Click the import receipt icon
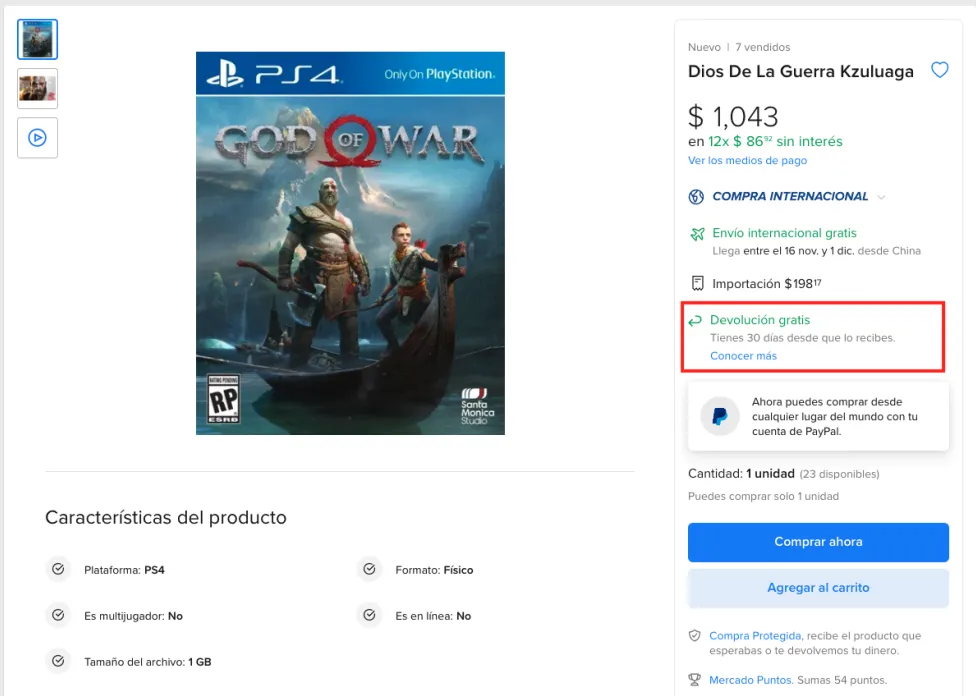This screenshot has width=976, height=696. tap(697, 283)
